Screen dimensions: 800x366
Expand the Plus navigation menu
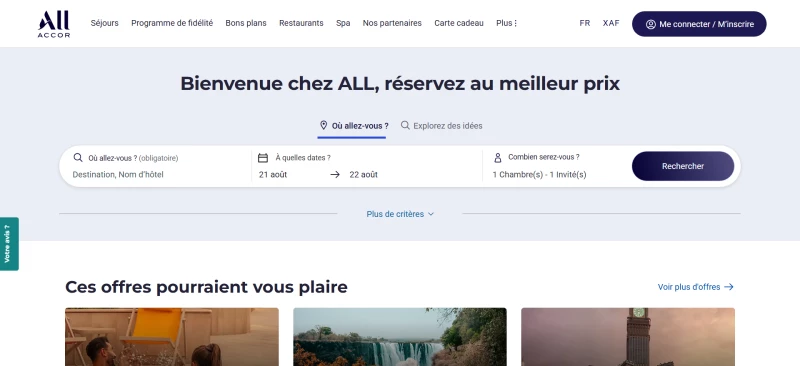[507, 23]
